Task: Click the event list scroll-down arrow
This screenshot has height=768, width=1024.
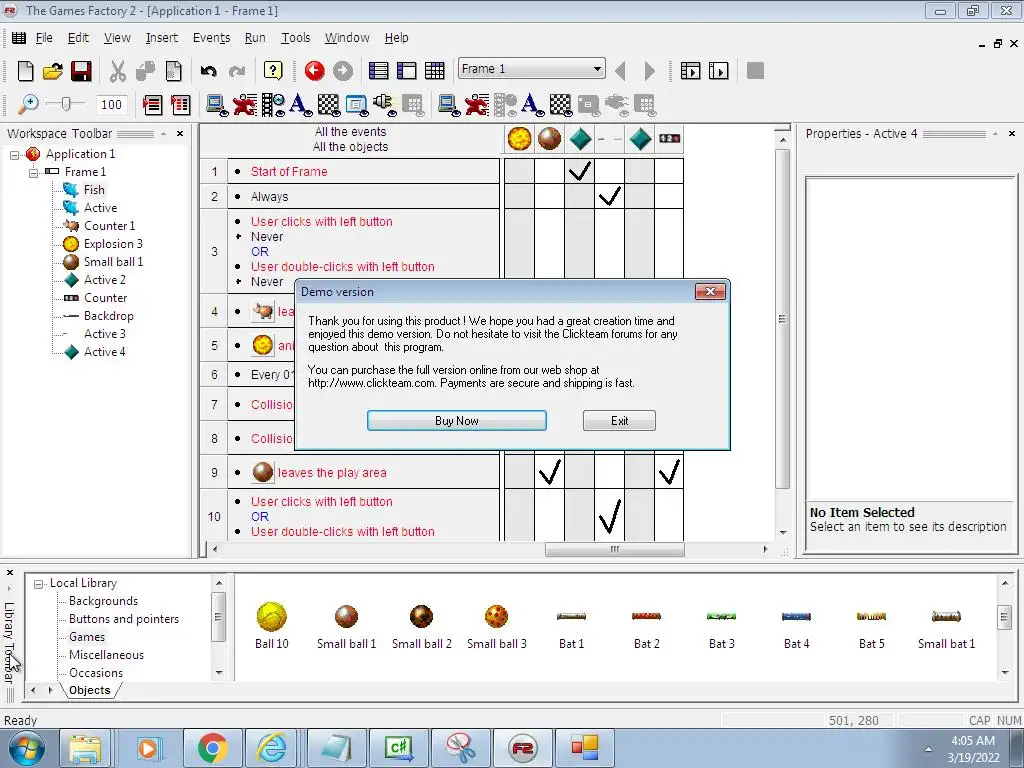Action: tap(783, 533)
